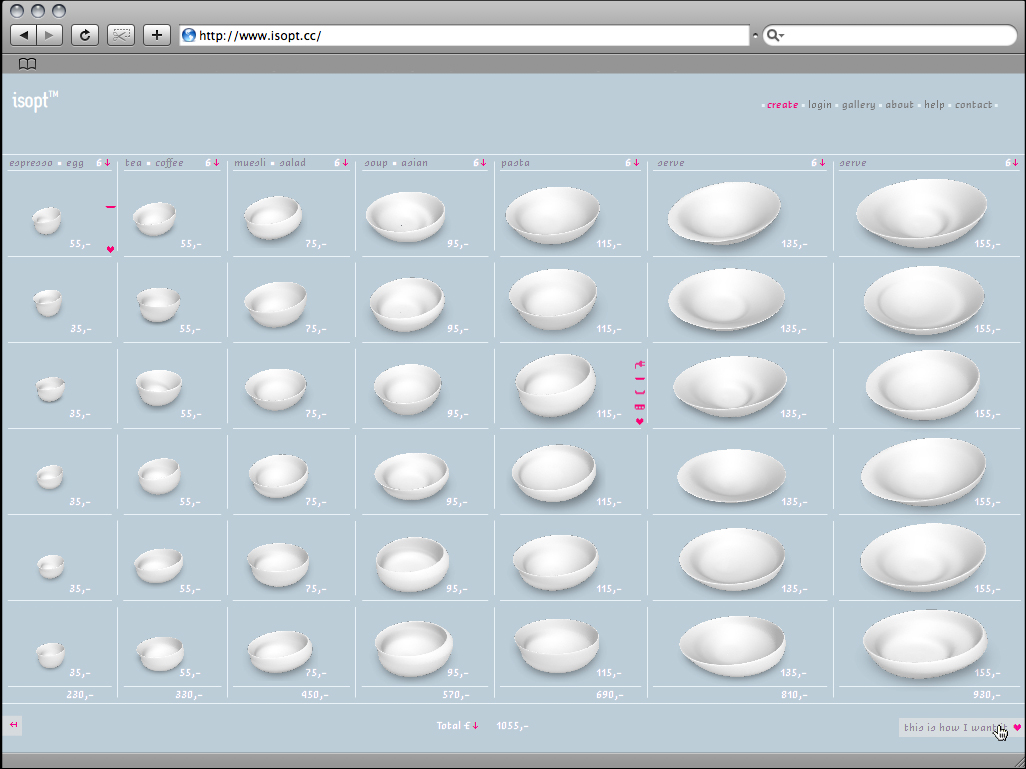1026x769 pixels.
Task: Click the pink back arrow at page bottom-left
Action: 13,725
